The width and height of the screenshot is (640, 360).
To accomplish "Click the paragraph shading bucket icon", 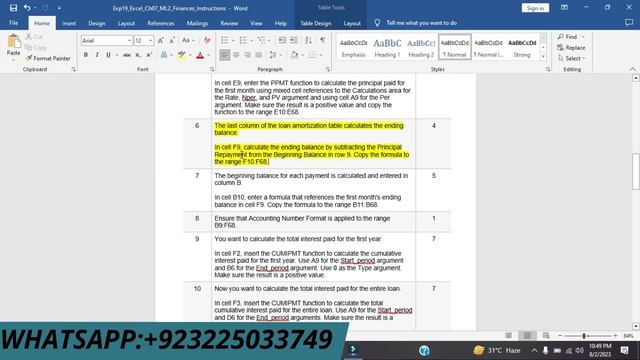I will tap(294, 55).
